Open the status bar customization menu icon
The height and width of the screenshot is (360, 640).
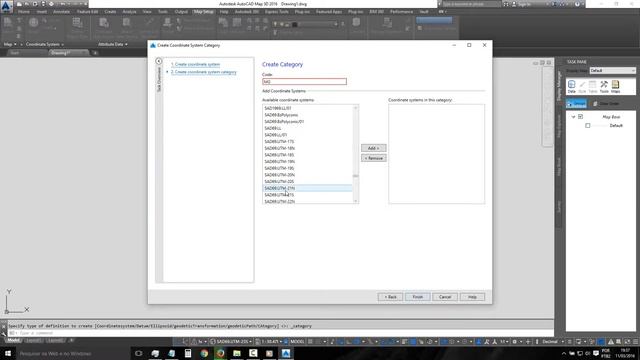tap(635, 342)
